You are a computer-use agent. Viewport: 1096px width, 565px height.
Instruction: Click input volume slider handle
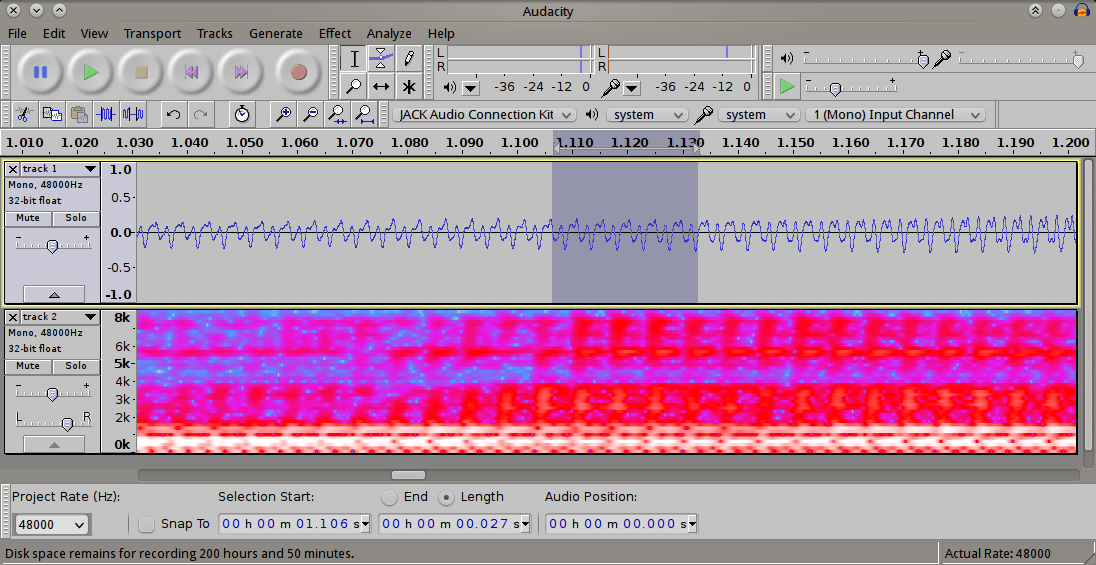click(x=1078, y=61)
